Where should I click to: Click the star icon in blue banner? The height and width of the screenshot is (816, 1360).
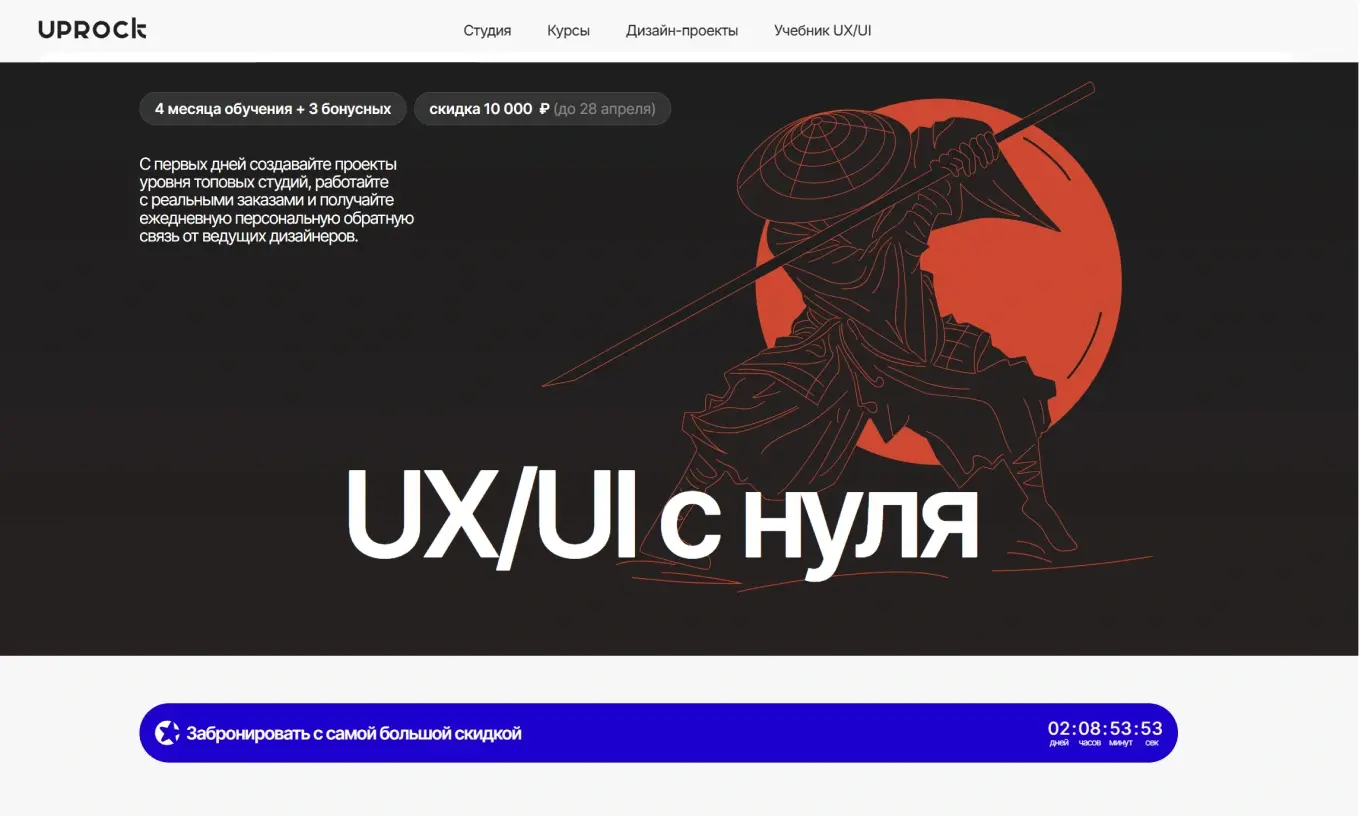coord(167,733)
